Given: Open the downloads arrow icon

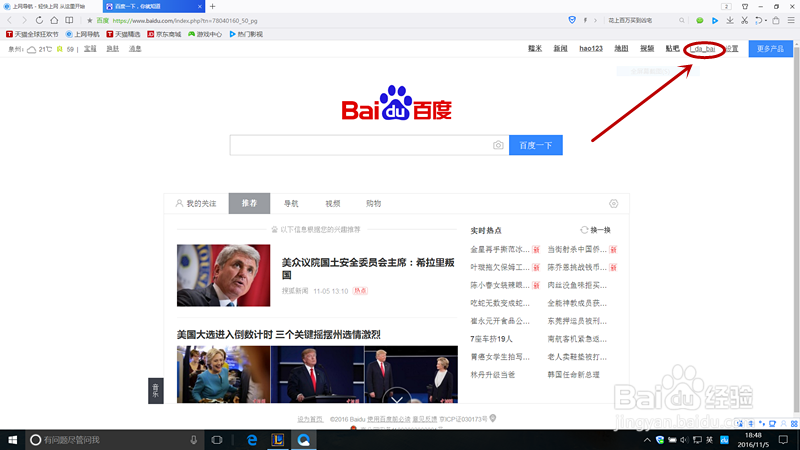Looking at the screenshot, I should (x=730, y=20).
